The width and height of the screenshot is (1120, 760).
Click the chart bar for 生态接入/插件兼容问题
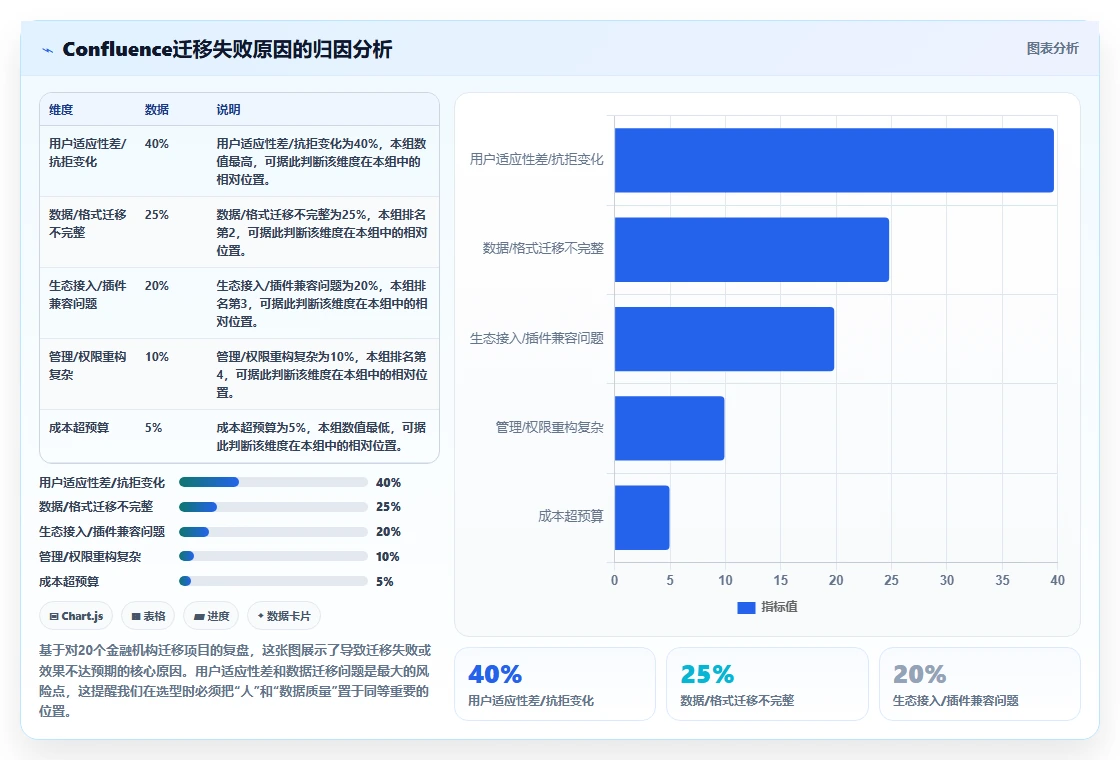pyautogui.click(x=724, y=339)
